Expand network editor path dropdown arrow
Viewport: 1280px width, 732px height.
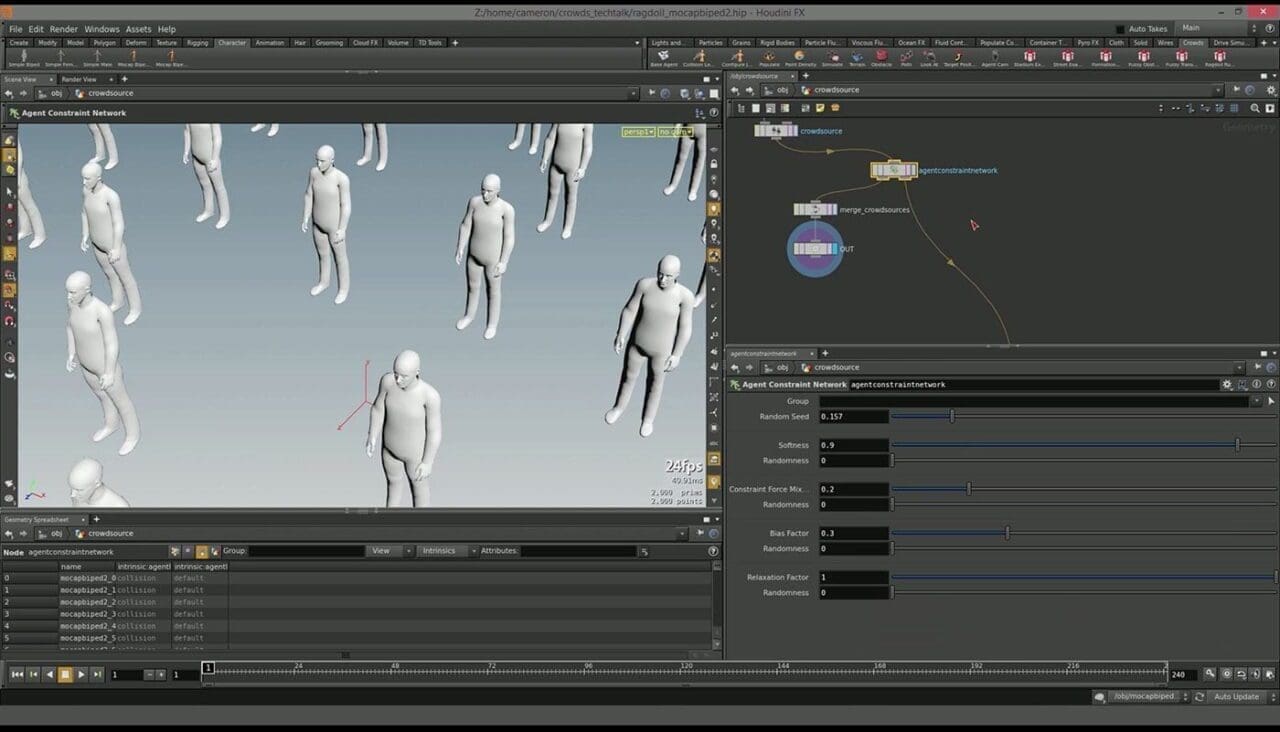(x=1218, y=90)
